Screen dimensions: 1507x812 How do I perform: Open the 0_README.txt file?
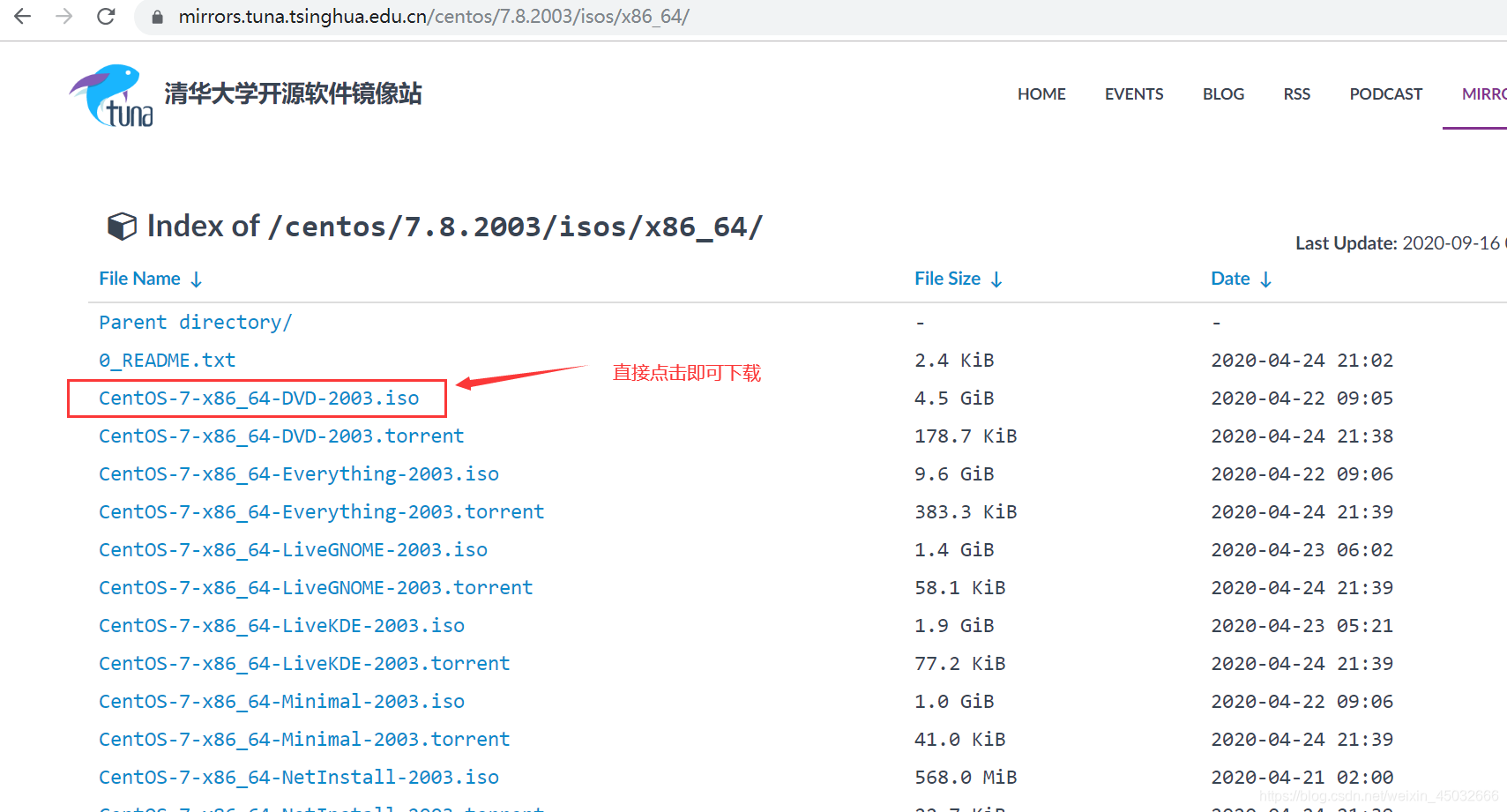tap(167, 361)
